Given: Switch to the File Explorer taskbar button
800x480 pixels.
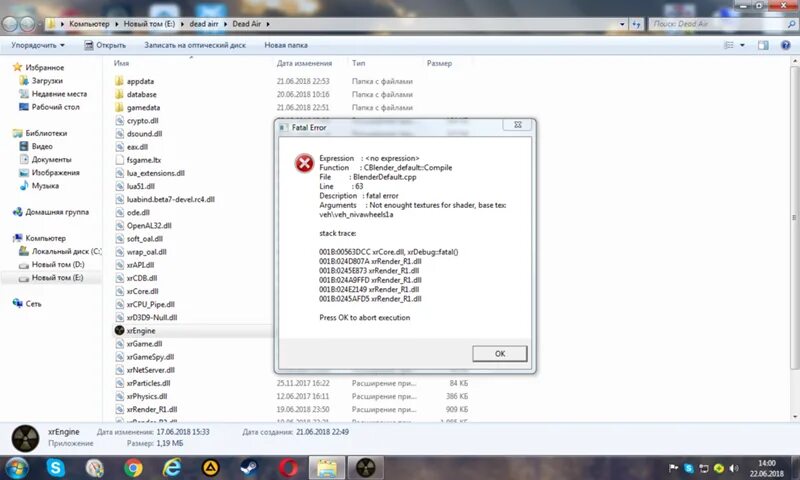Looking at the screenshot, I should pyautogui.click(x=327, y=468).
